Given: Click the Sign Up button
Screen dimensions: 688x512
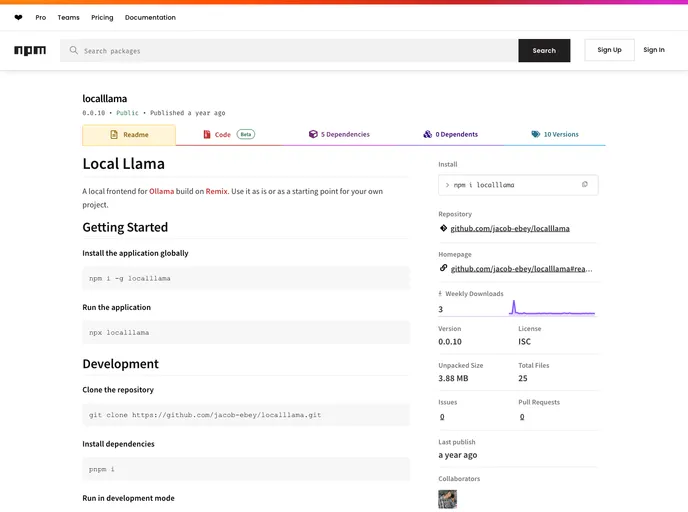Looking at the screenshot, I should click(x=609, y=50).
